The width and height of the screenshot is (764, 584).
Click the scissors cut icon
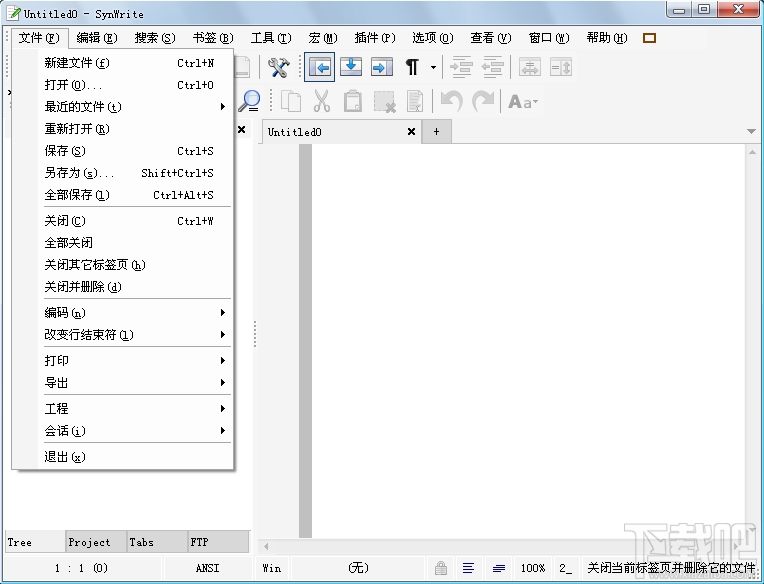(x=322, y=101)
